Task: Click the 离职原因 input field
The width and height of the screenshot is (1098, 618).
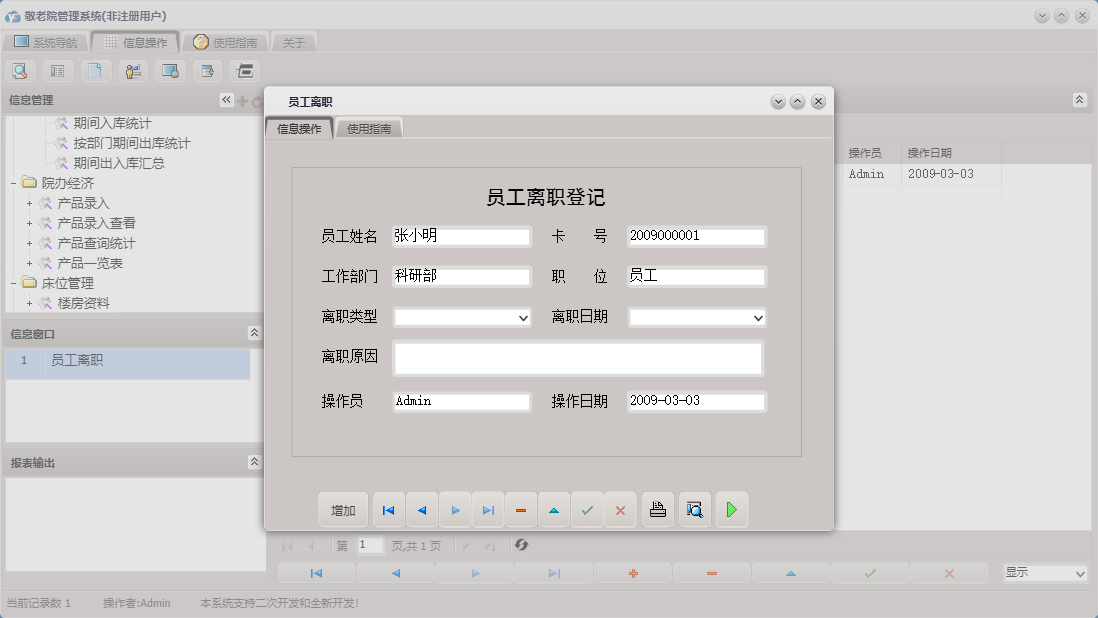Action: coord(578,358)
